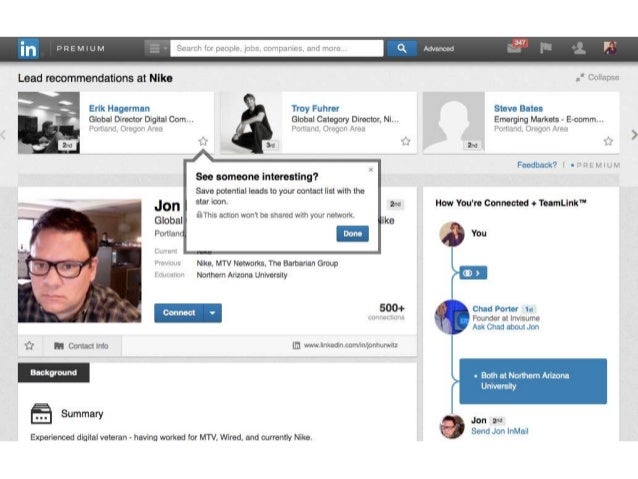
Task: Close the See someone interesting tooltip
Action: [371, 169]
